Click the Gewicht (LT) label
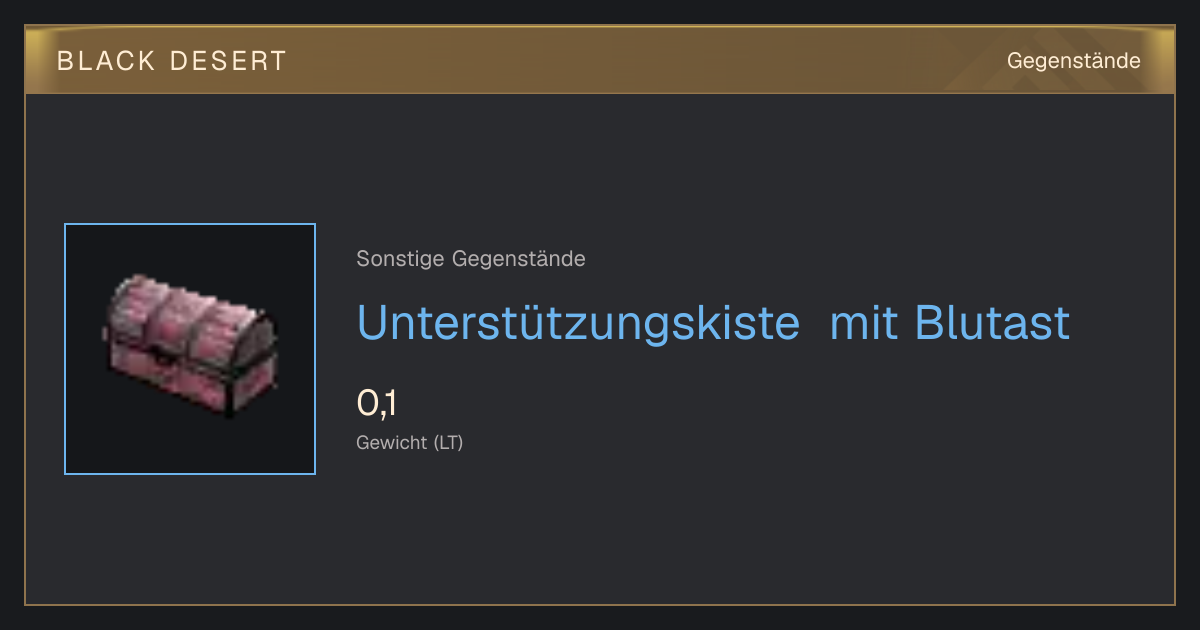Viewport: 1200px width, 630px height. pos(410,442)
